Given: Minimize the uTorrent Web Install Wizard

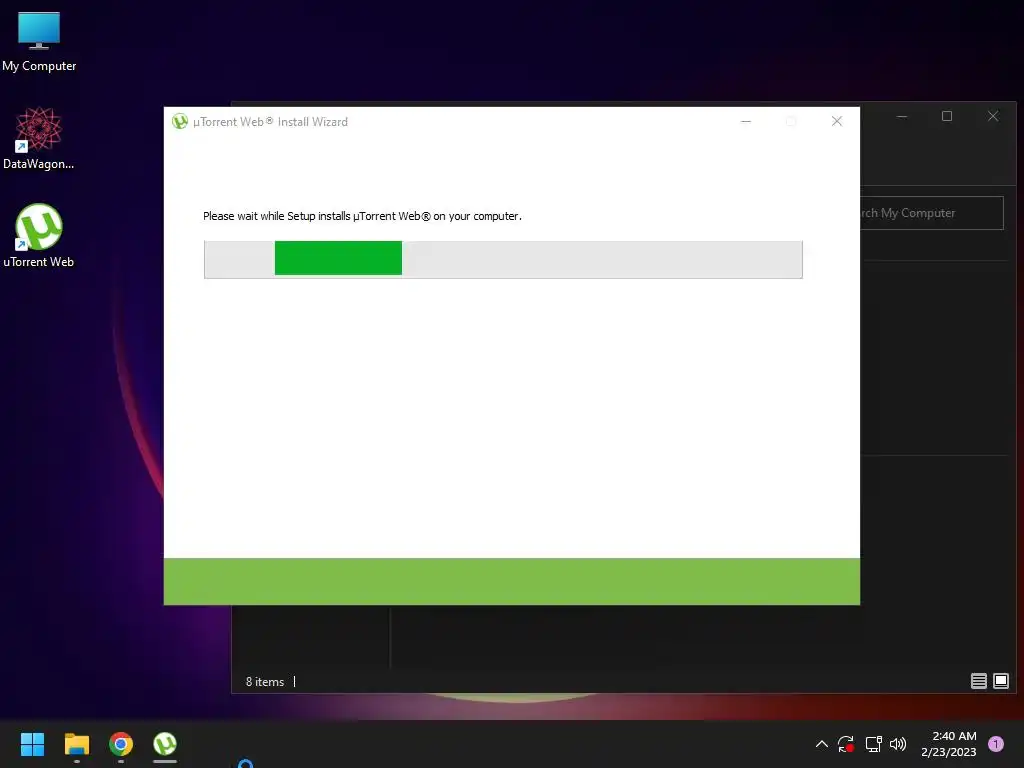Looking at the screenshot, I should 746,121.
